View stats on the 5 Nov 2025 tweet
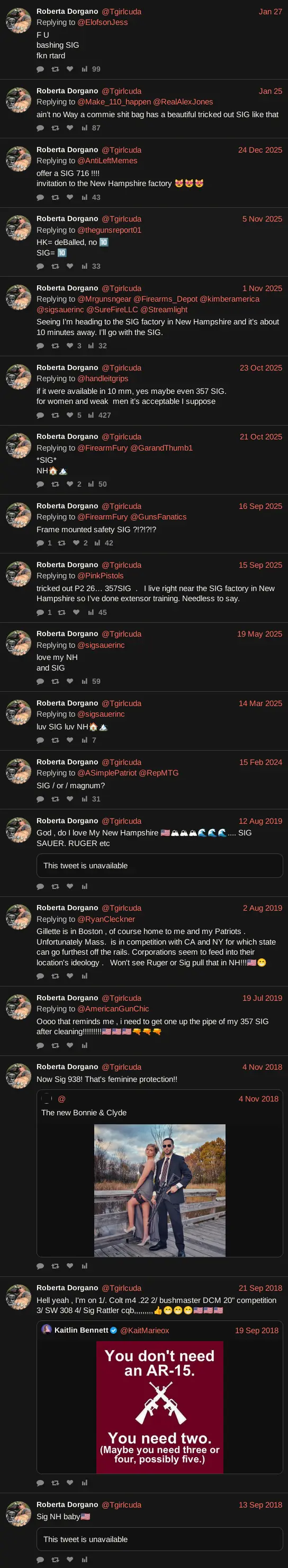 tap(91, 267)
